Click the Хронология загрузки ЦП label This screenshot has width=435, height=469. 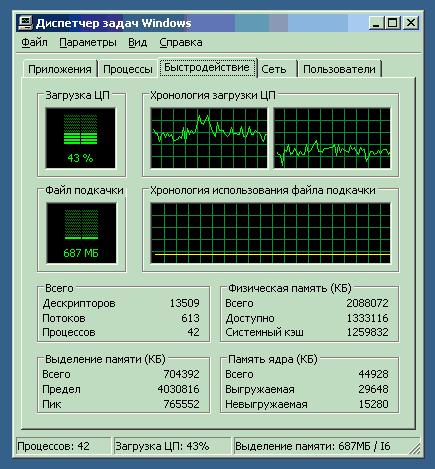(213, 95)
